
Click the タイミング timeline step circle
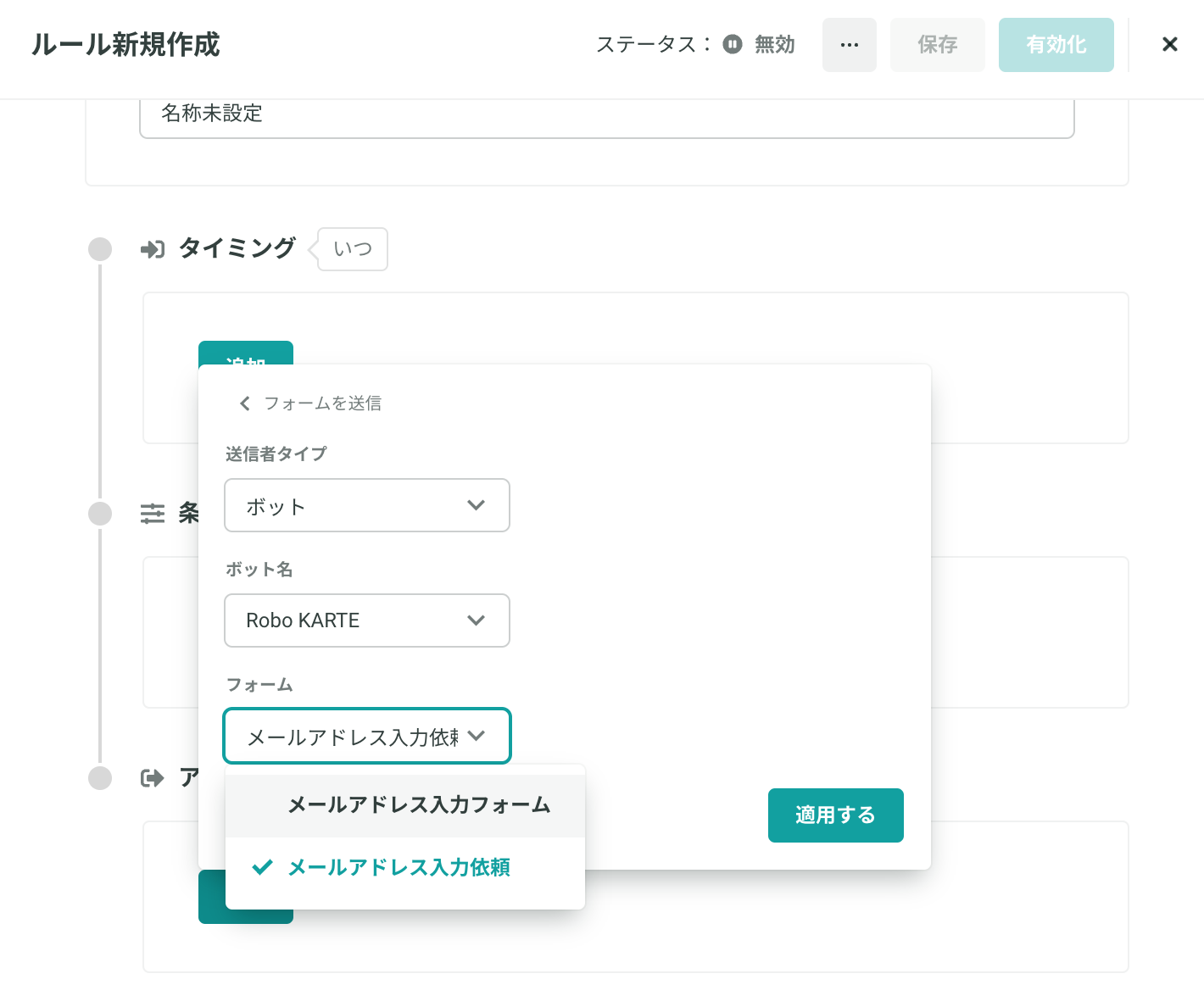pyautogui.click(x=100, y=249)
